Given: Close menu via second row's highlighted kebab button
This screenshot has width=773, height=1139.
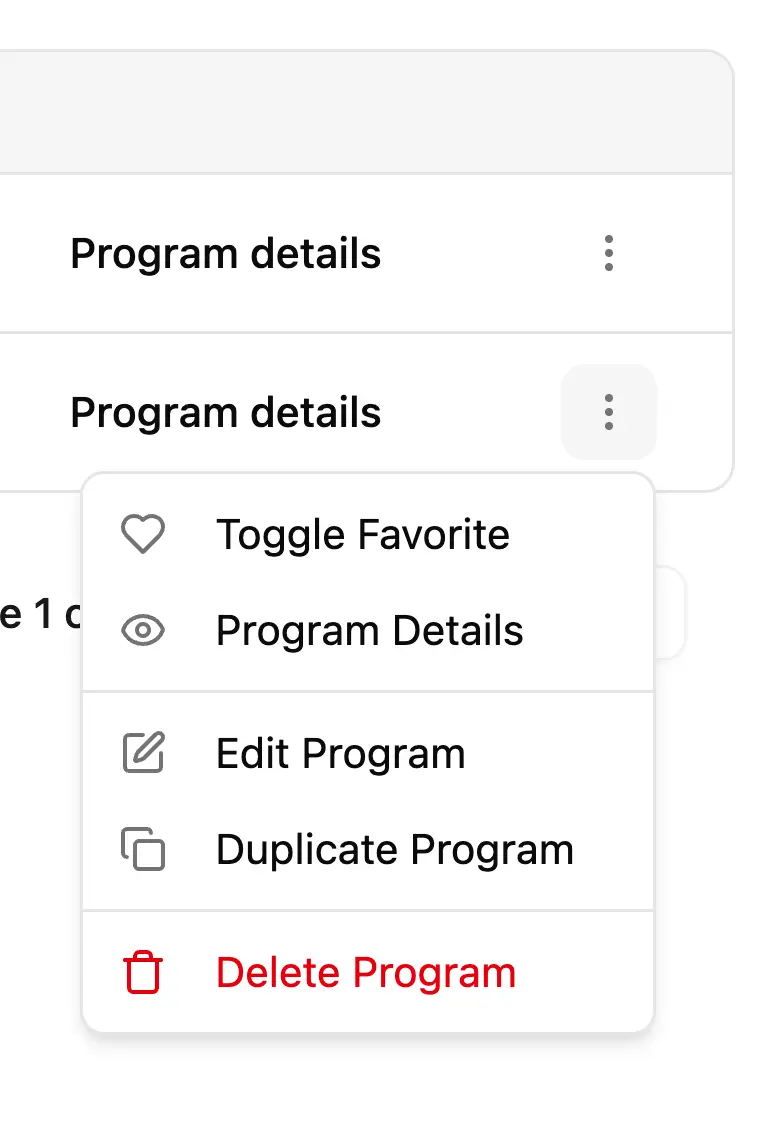Looking at the screenshot, I should pos(608,412).
